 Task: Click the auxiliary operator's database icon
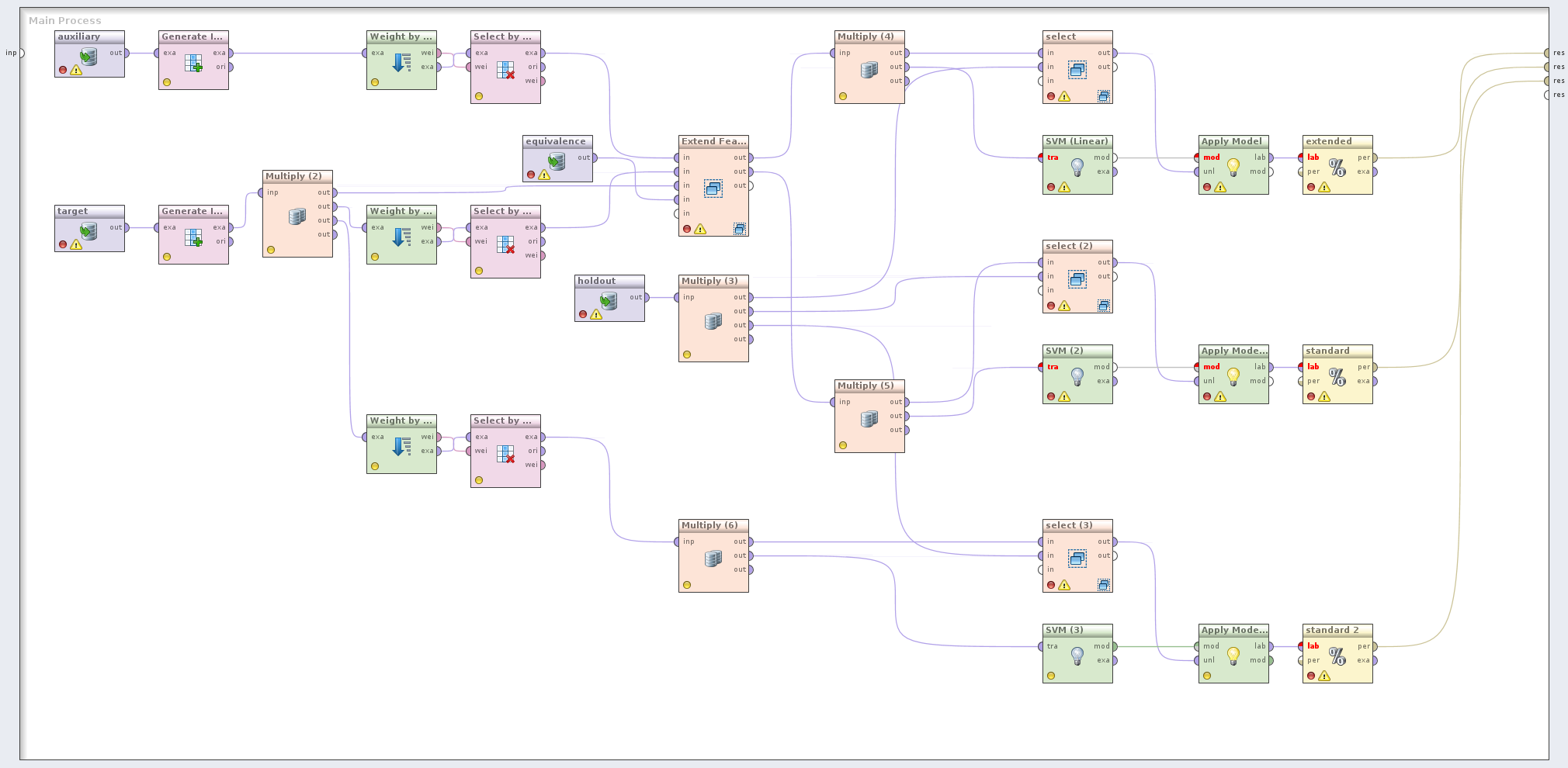(88, 57)
